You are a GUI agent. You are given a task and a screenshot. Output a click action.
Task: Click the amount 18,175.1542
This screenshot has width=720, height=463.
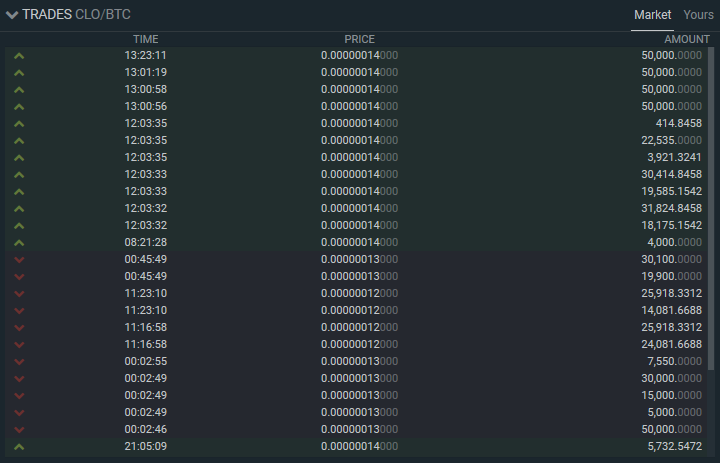pos(671,225)
